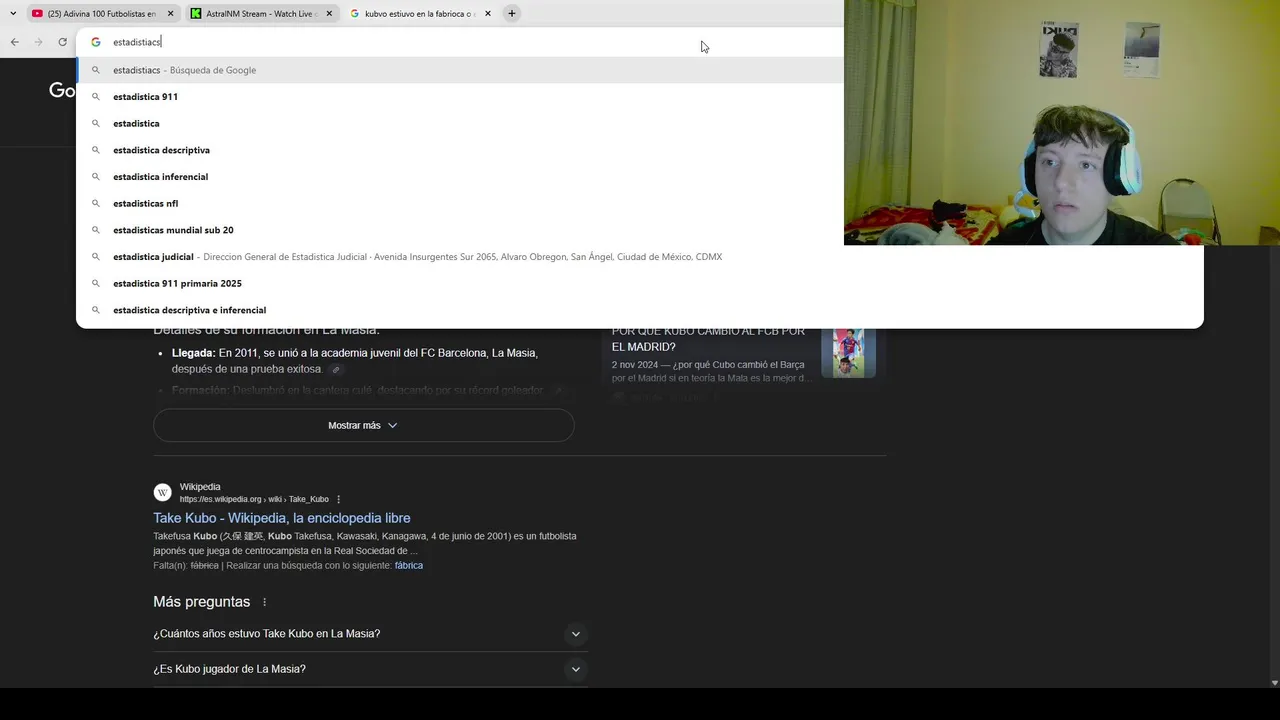
Task: Open Más preguntas three-dot options
Action: click(265, 602)
